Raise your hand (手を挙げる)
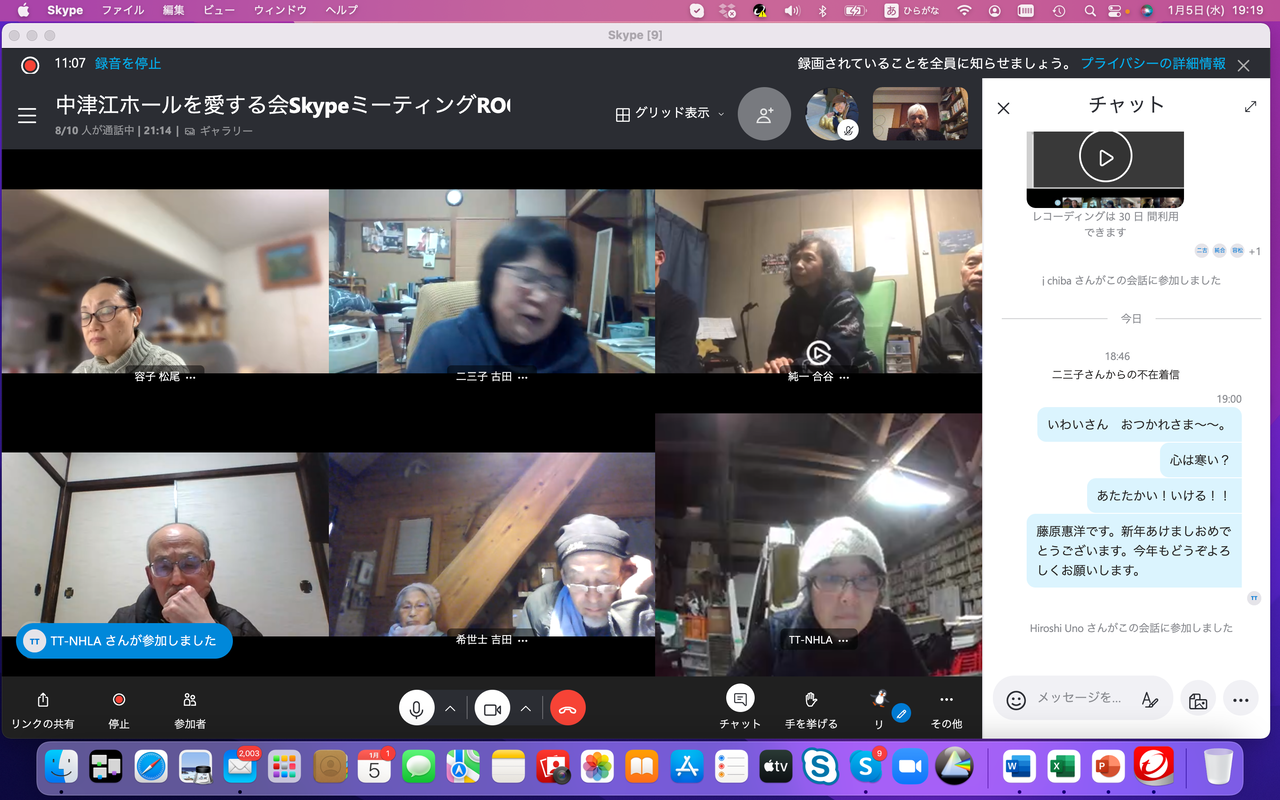The image size is (1280, 800). coord(811,709)
